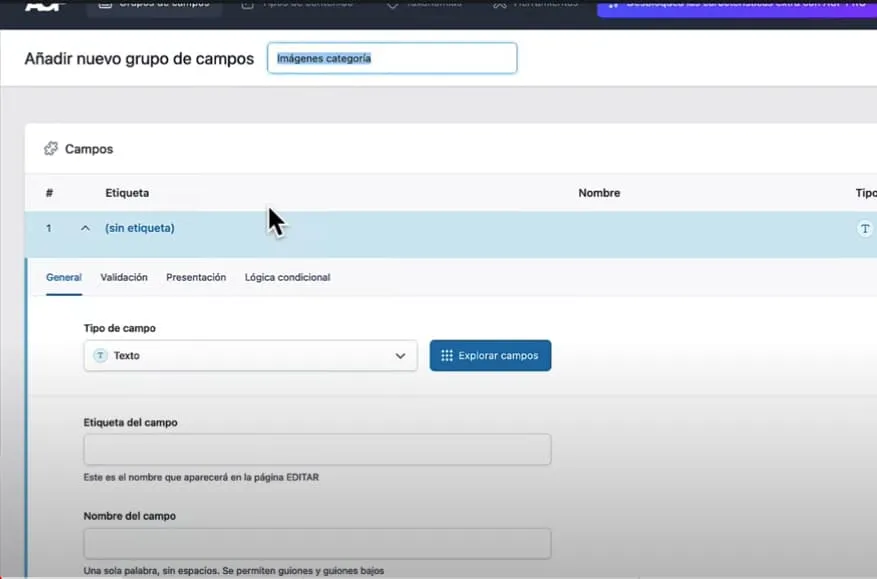Focus the Etiqueta del campo text box
877x579 pixels.
click(317, 449)
